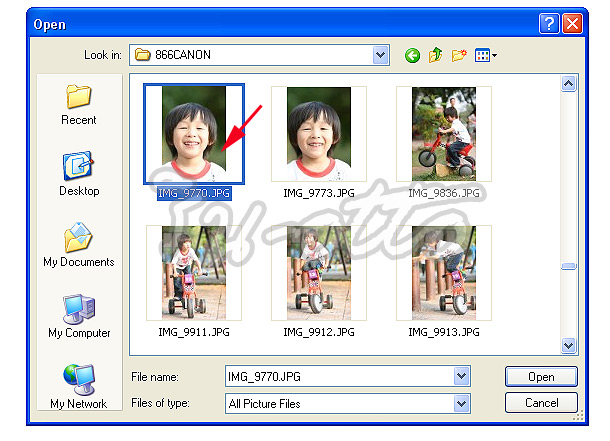Click the IMG_9913.JPG file name label

pos(444,332)
